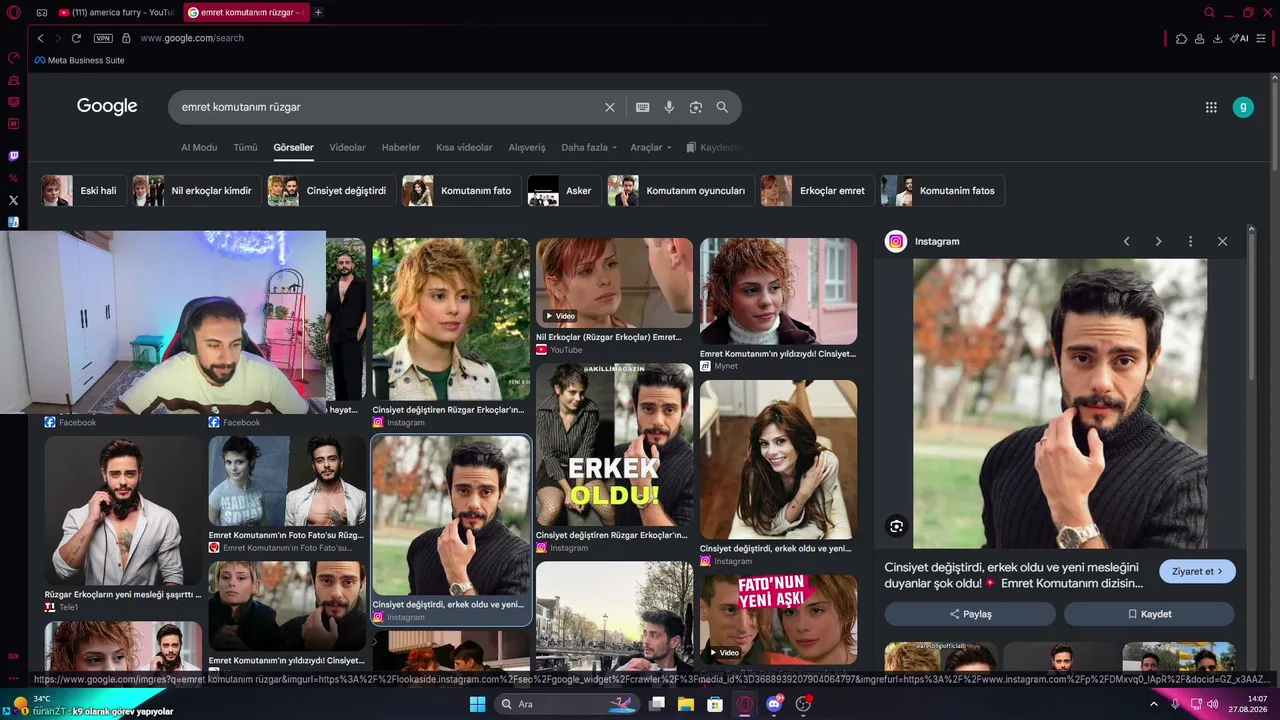The width and height of the screenshot is (1280, 720).
Task: Open the Google apps grid
Action: pyautogui.click(x=1211, y=107)
